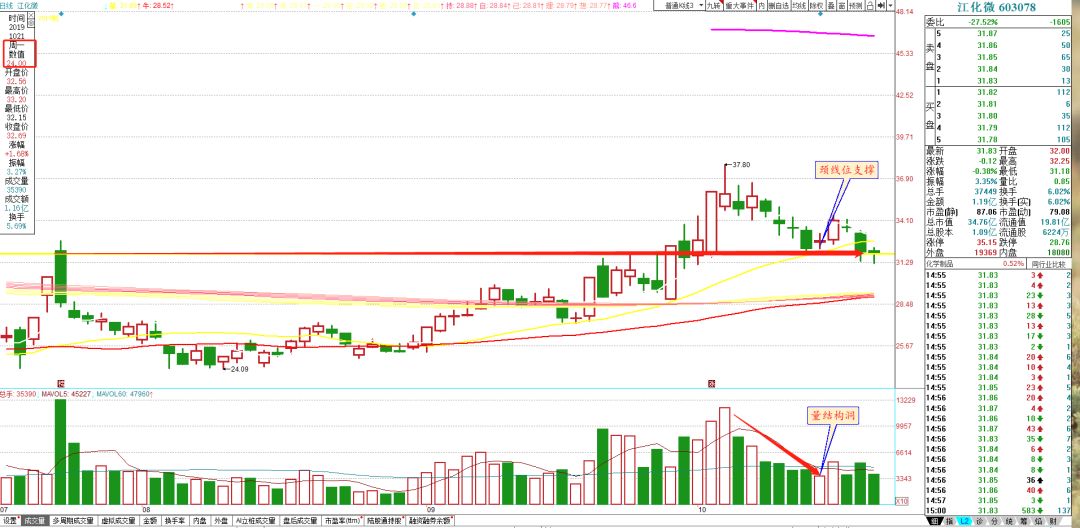Click the 化学制品 industry label
Viewport: 1080px width, 528px height.
click(940, 264)
